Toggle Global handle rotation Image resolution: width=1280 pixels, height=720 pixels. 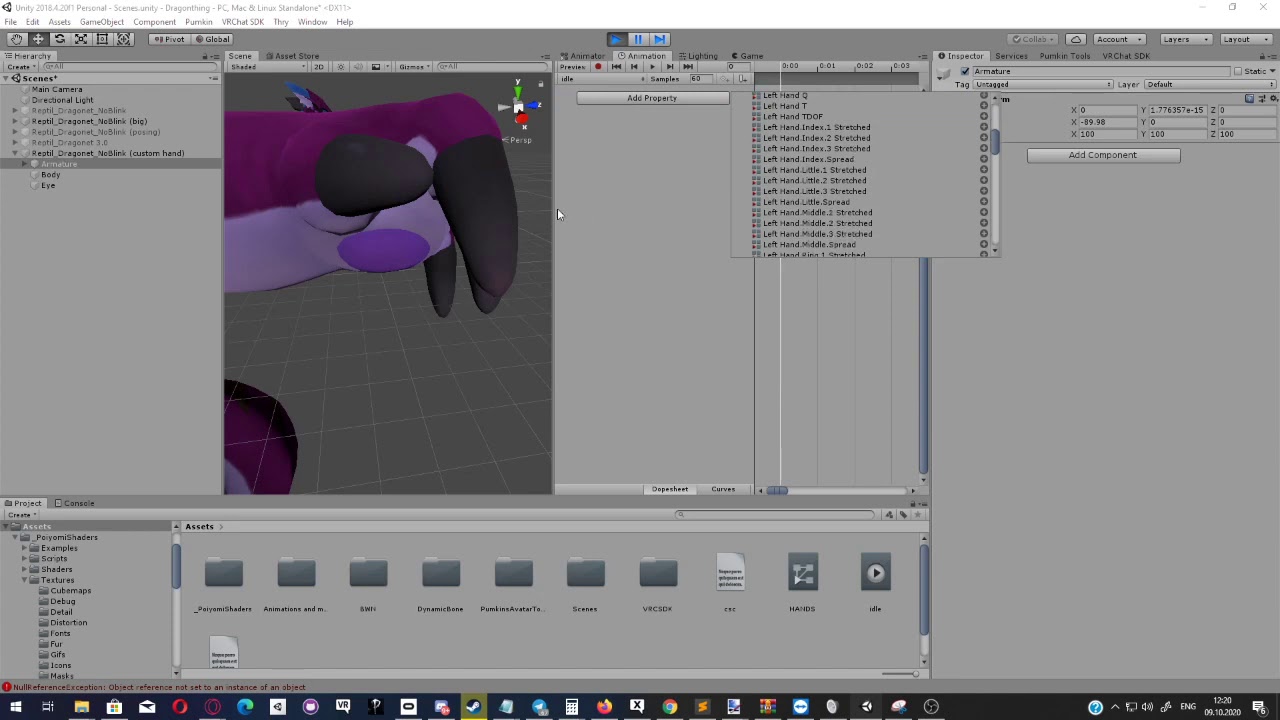pos(212,39)
